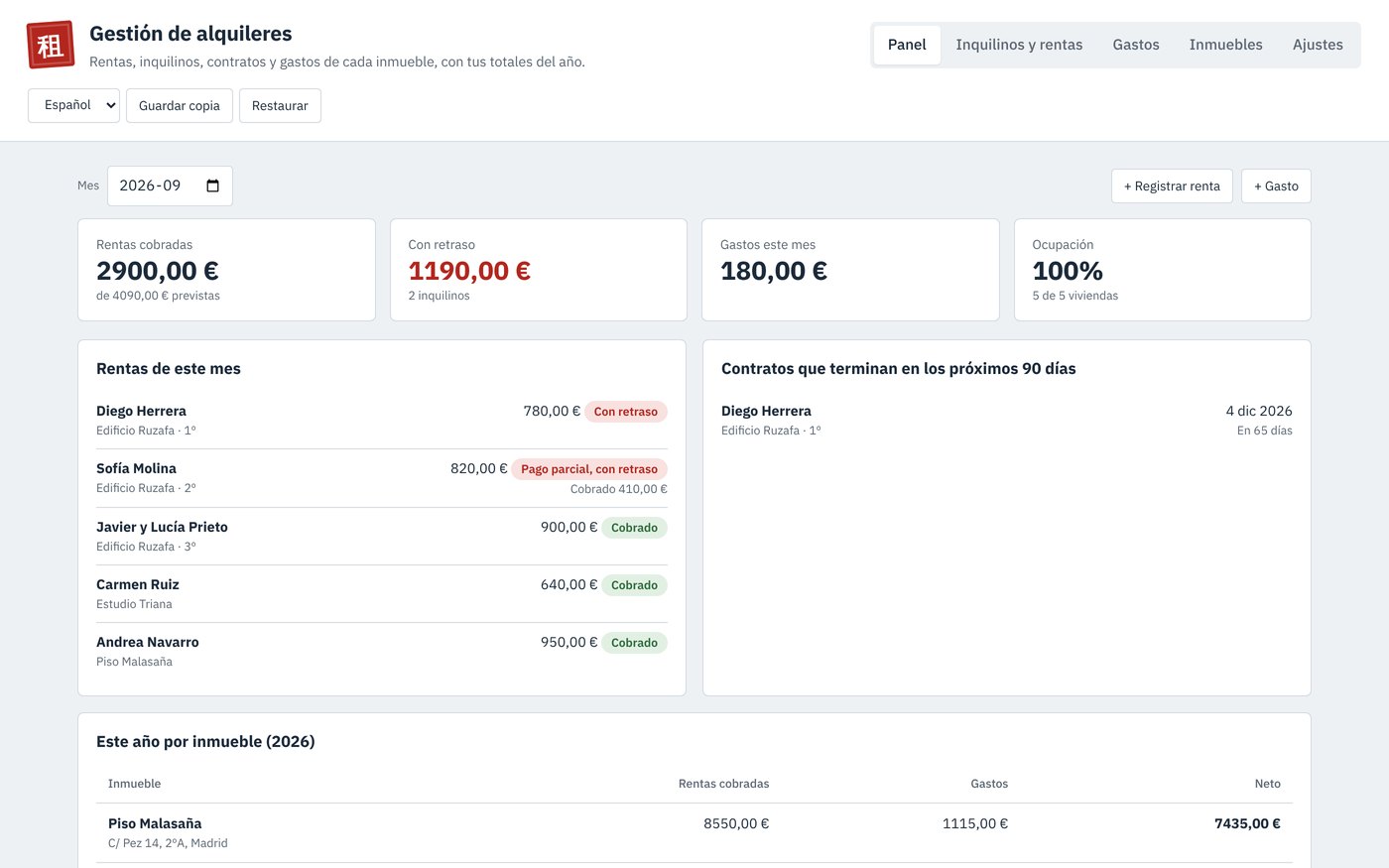Viewport: 1389px width, 868px height.
Task: Click the Con retraso badge for Diego Herrera
Action: tap(625, 412)
